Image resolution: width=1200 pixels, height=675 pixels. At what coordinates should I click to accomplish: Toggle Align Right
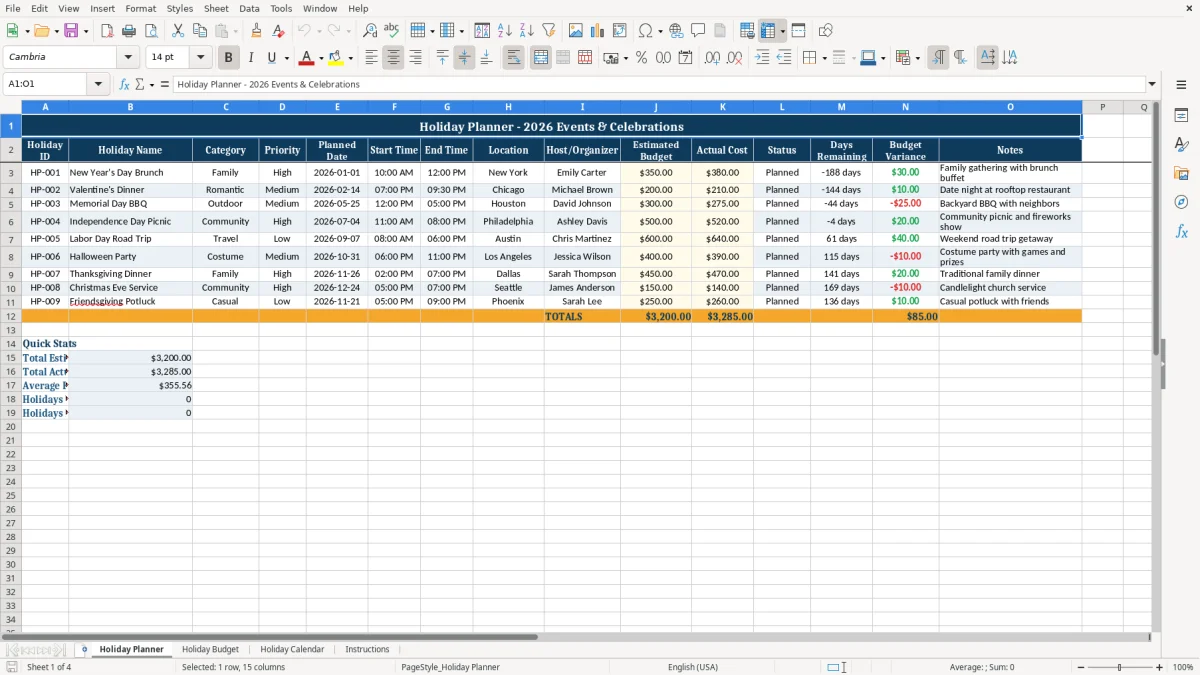coord(415,58)
